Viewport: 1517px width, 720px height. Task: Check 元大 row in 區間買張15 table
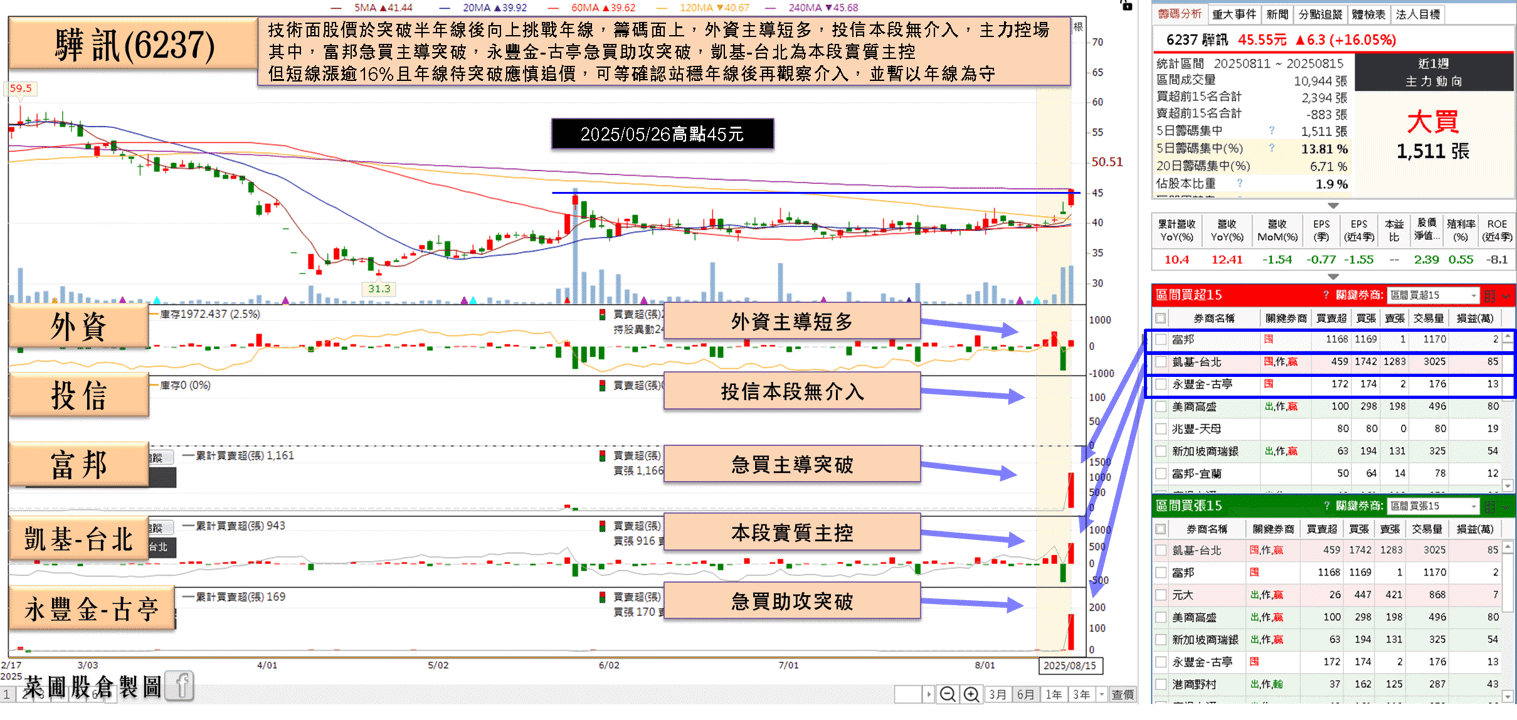1161,595
